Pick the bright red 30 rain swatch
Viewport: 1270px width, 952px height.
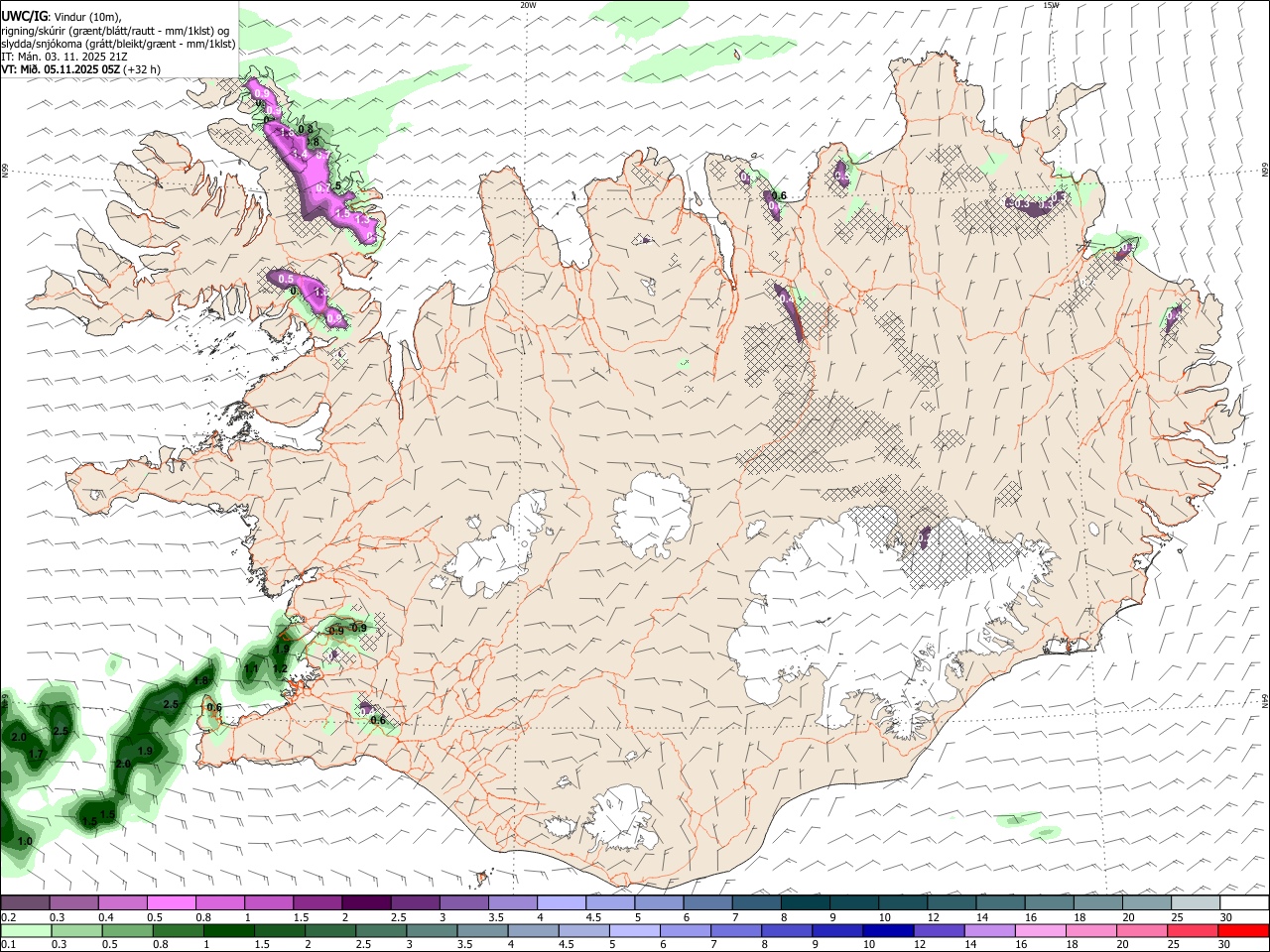coord(1244,931)
